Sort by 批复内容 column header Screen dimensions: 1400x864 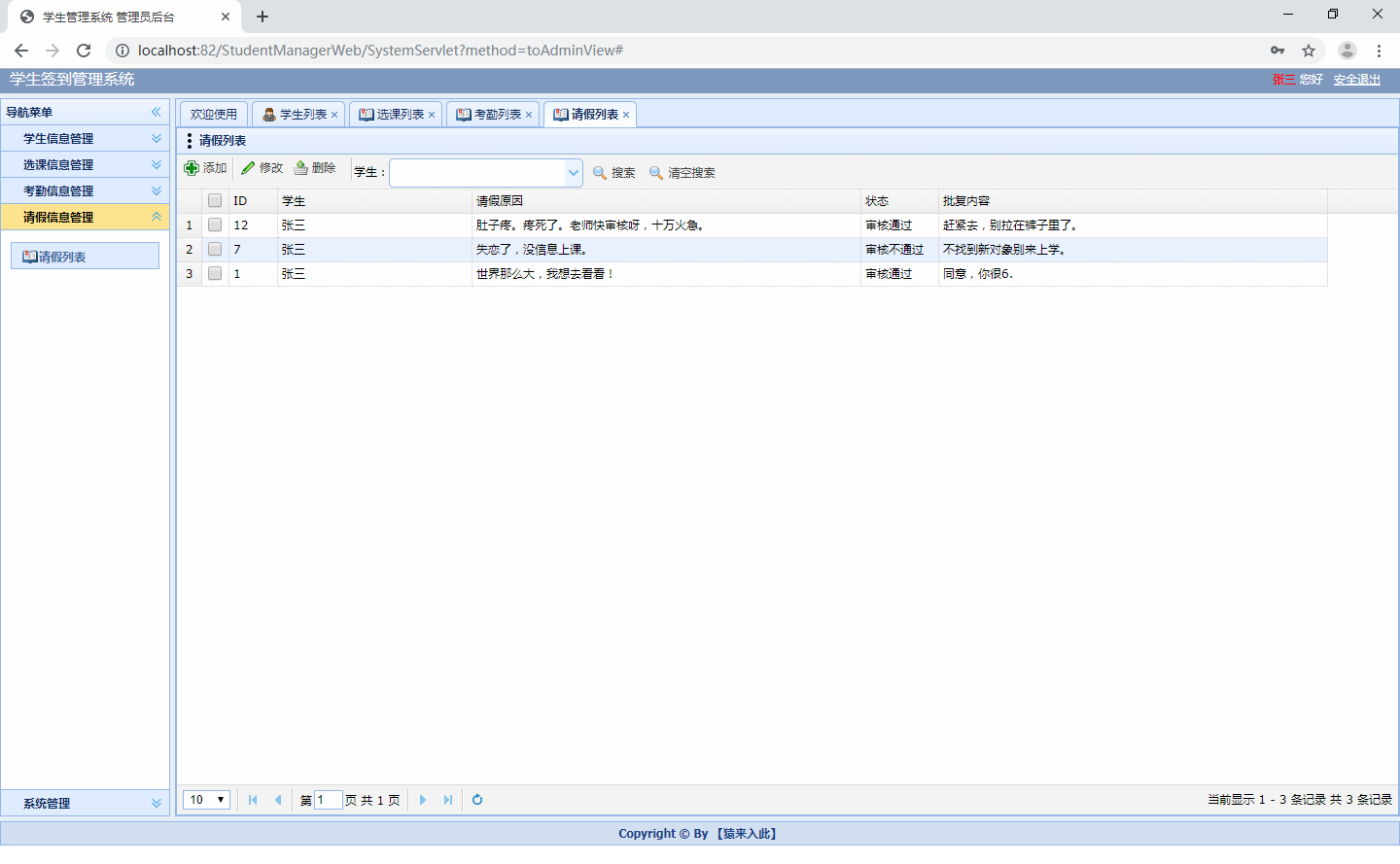point(1133,200)
